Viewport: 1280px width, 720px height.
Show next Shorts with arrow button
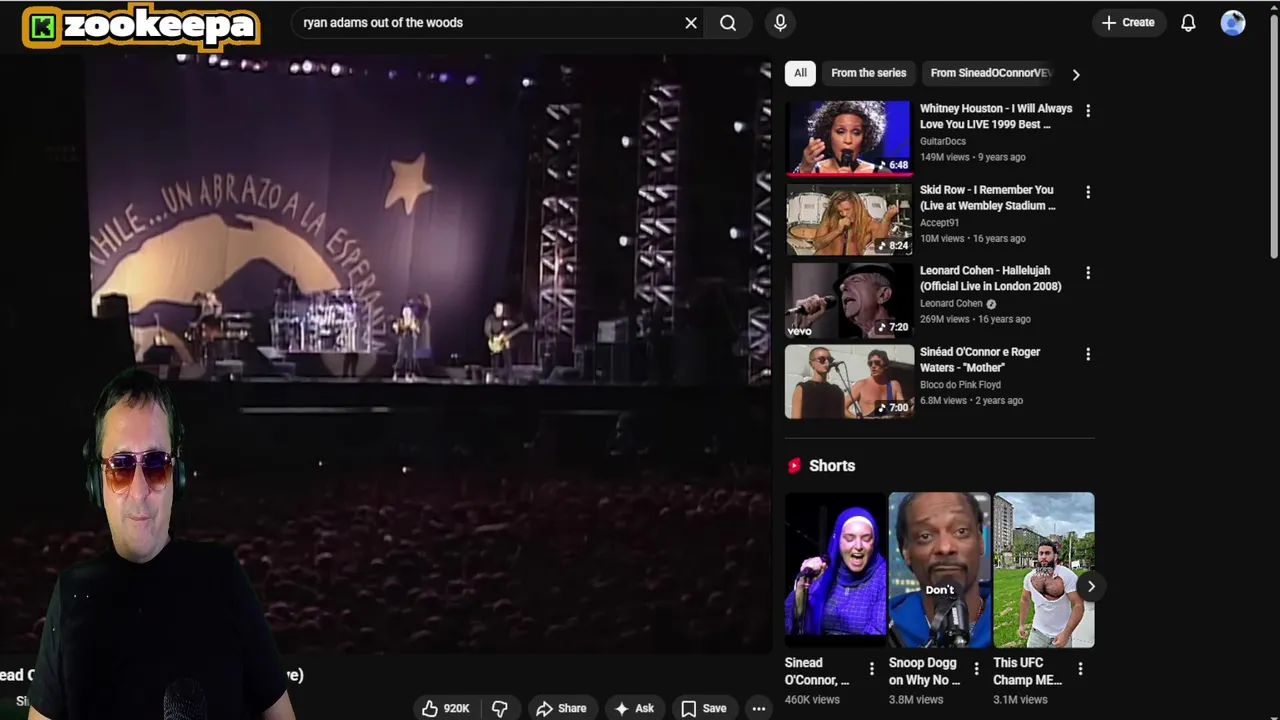[1091, 587]
